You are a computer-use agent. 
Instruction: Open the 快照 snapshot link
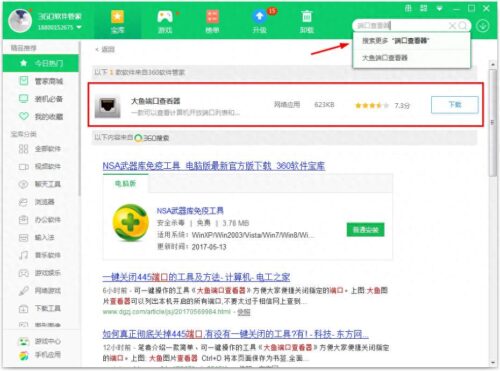pyautogui.click(x=244, y=312)
